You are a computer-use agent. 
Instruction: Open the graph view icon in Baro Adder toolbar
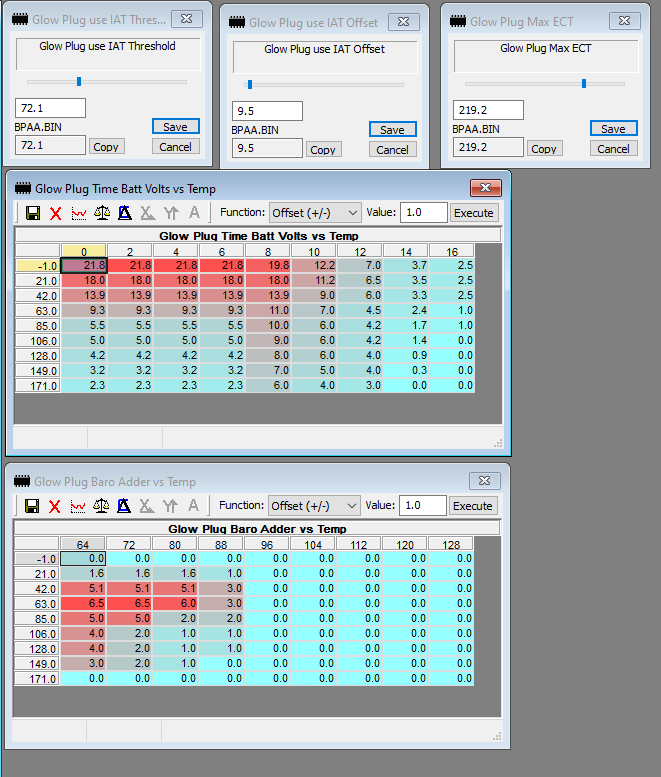coord(78,506)
